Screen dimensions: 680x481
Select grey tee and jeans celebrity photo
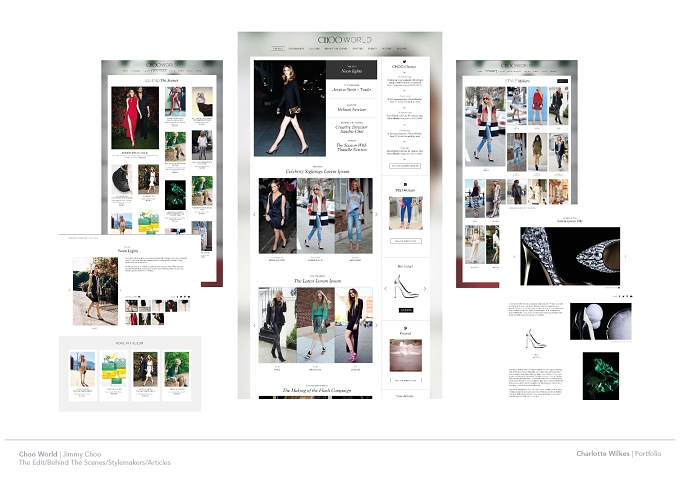point(354,216)
